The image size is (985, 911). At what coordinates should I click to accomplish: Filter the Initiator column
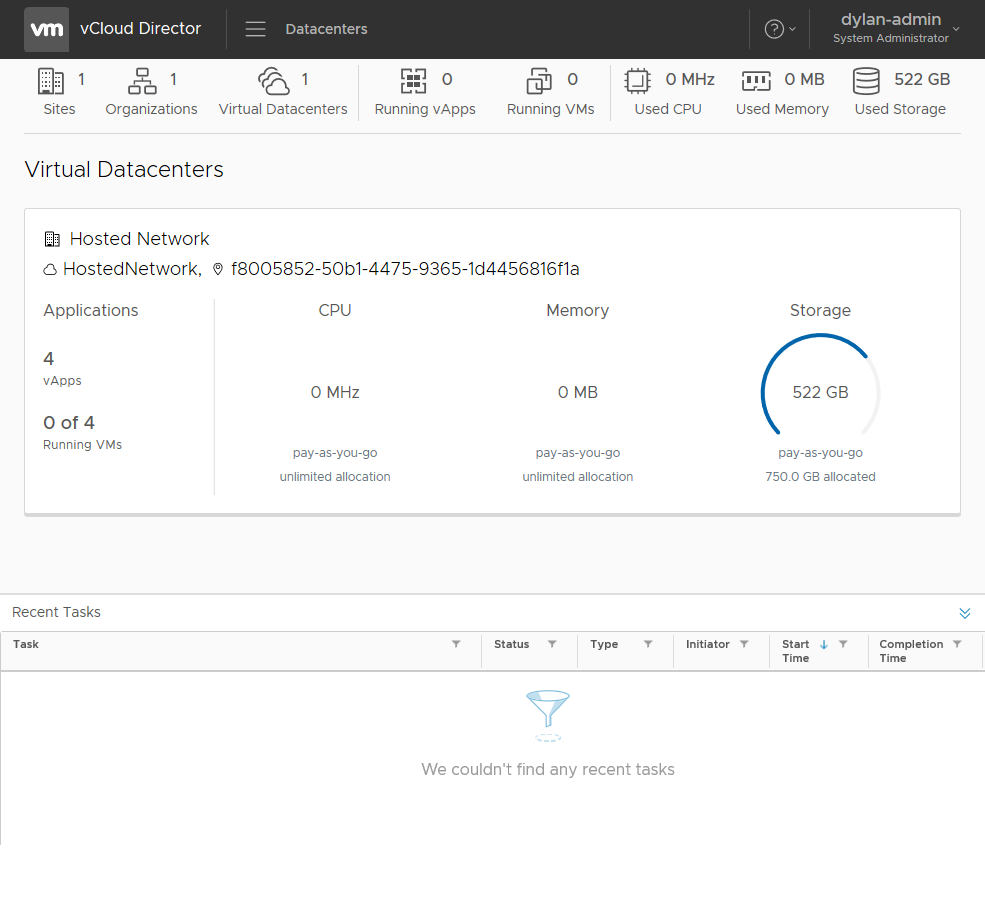point(744,644)
